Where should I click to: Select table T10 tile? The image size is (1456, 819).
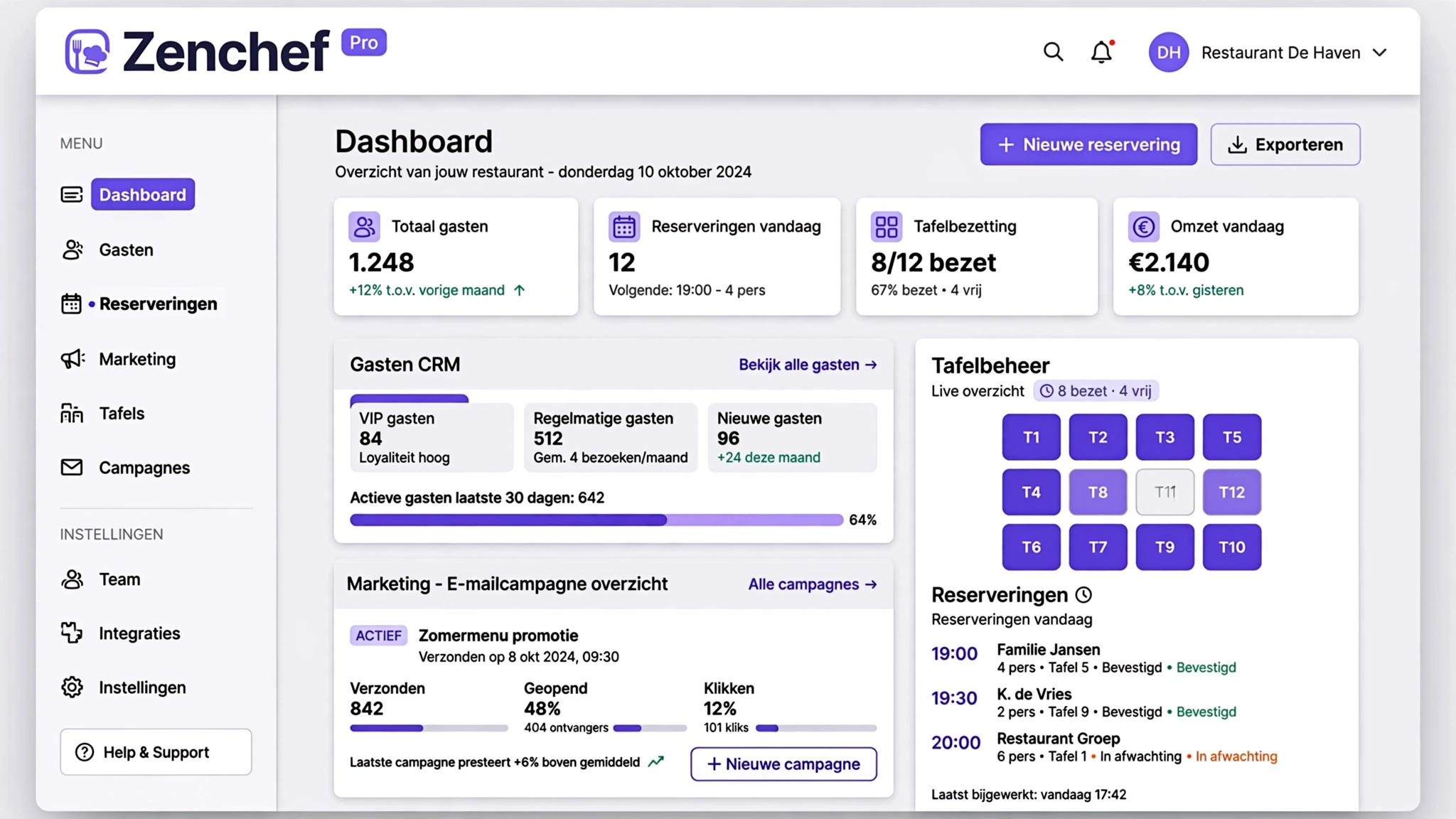pos(1232,547)
